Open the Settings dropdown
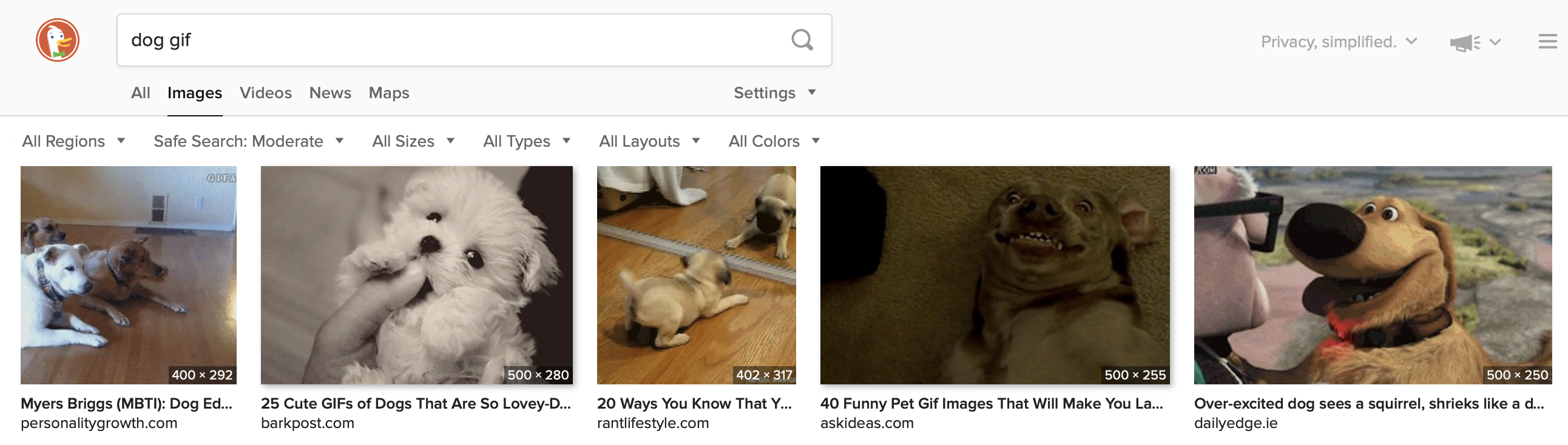 coord(774,92)
